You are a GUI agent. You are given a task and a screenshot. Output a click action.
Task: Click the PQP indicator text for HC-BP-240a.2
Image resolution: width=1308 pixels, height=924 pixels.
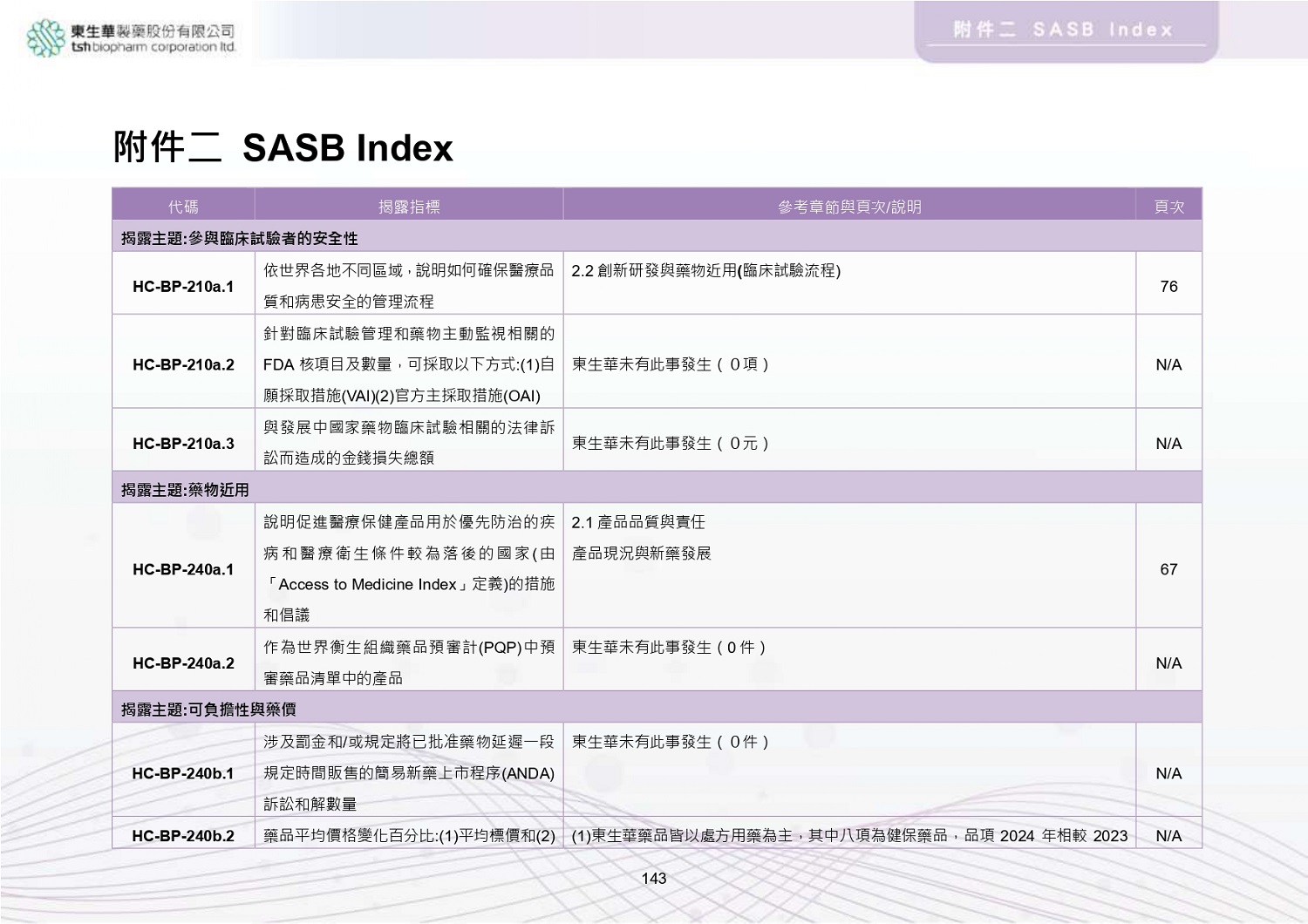[x=409, y=662]
